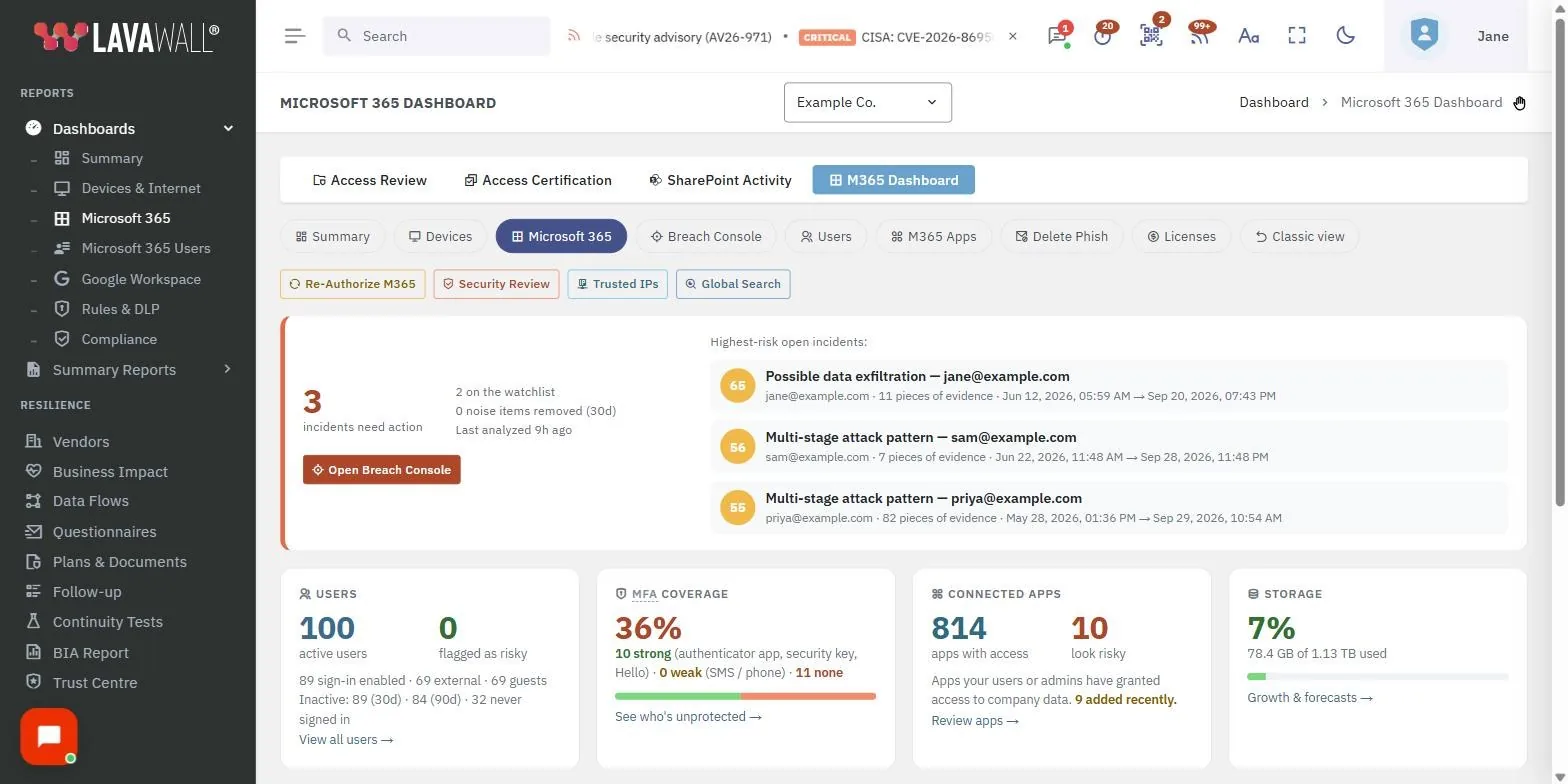
Task: Switch to Classic view
Action: (x=1300, y=236)
